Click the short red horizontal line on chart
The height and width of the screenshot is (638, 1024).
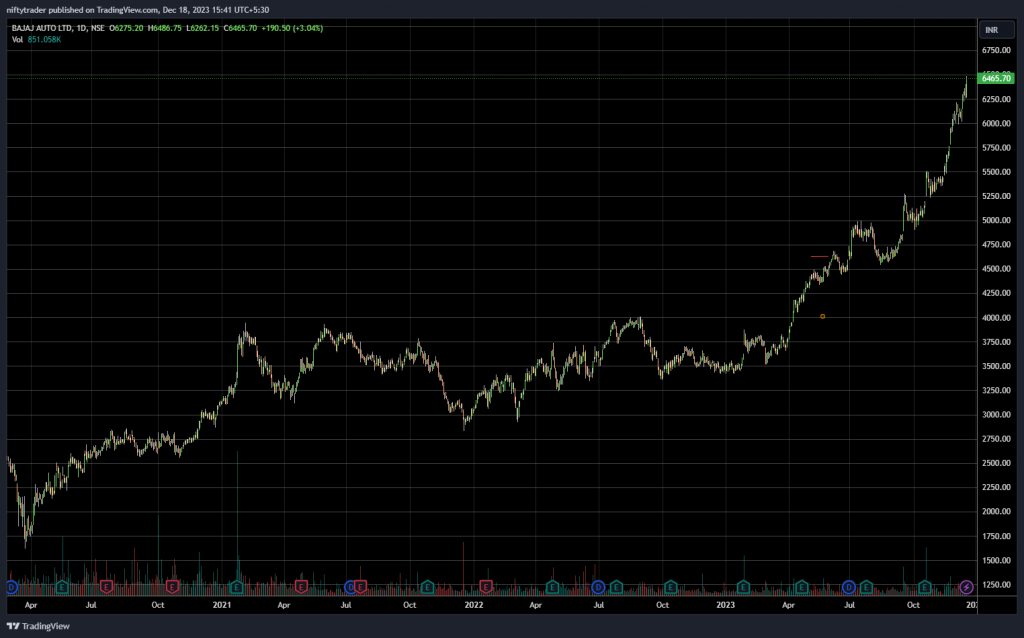(819, 257)
